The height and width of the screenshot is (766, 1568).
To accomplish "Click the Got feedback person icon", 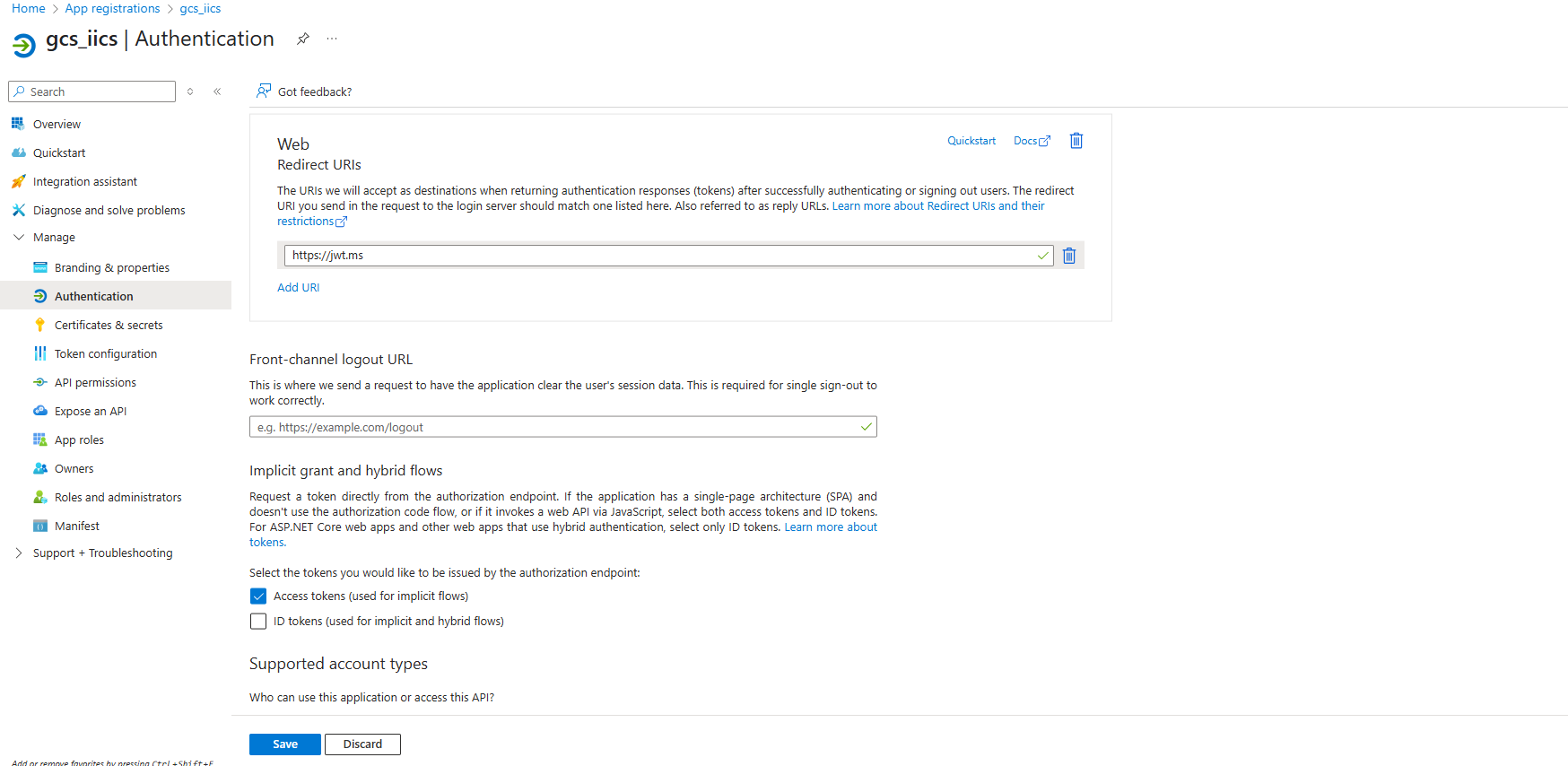I will click(x=264, y=91).
